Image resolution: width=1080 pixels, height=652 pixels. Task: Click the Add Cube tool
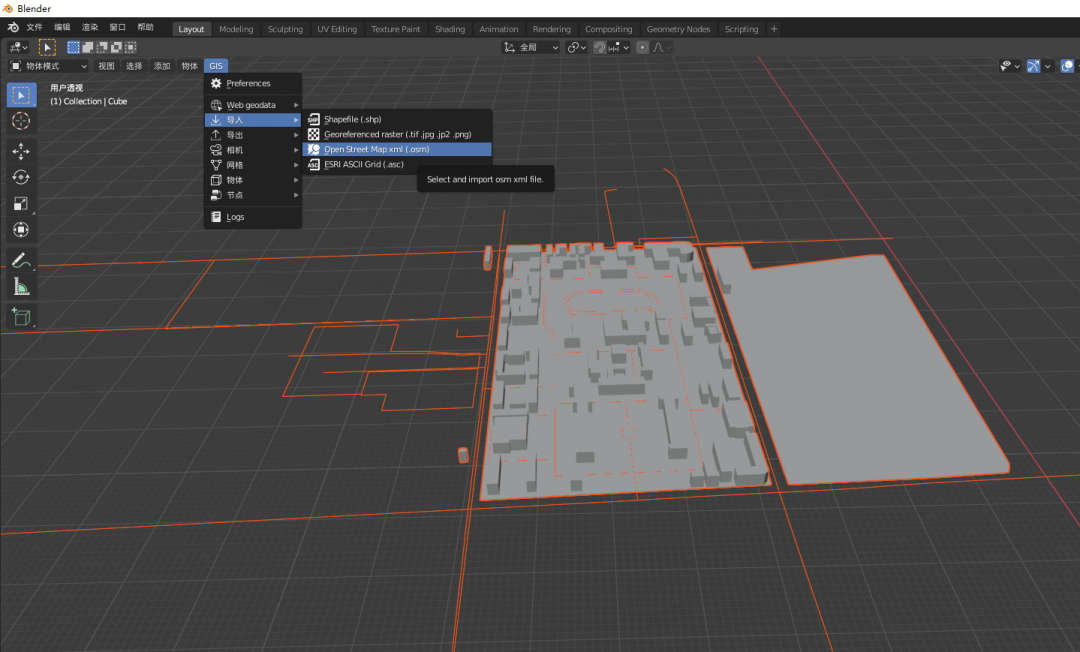click(x=21, y=317)
